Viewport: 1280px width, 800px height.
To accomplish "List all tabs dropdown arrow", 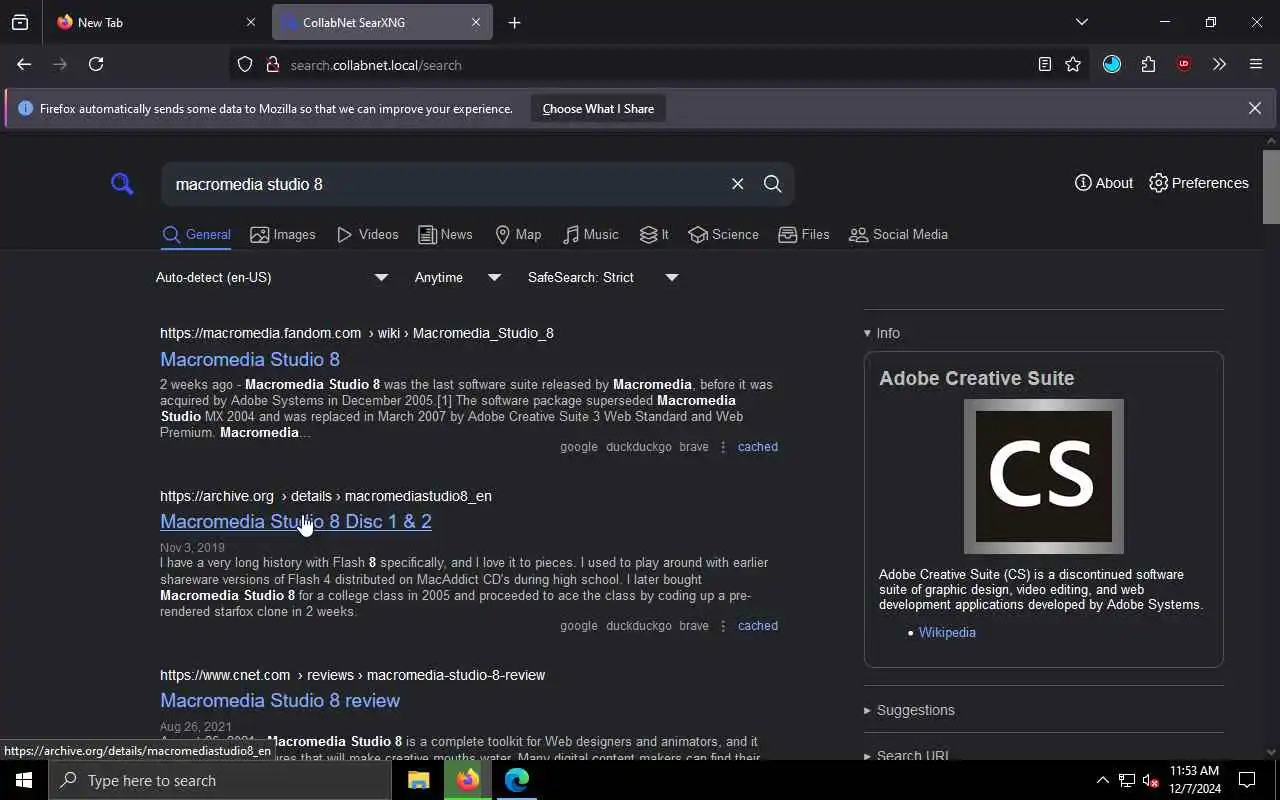I will (x=1081, y=22).
